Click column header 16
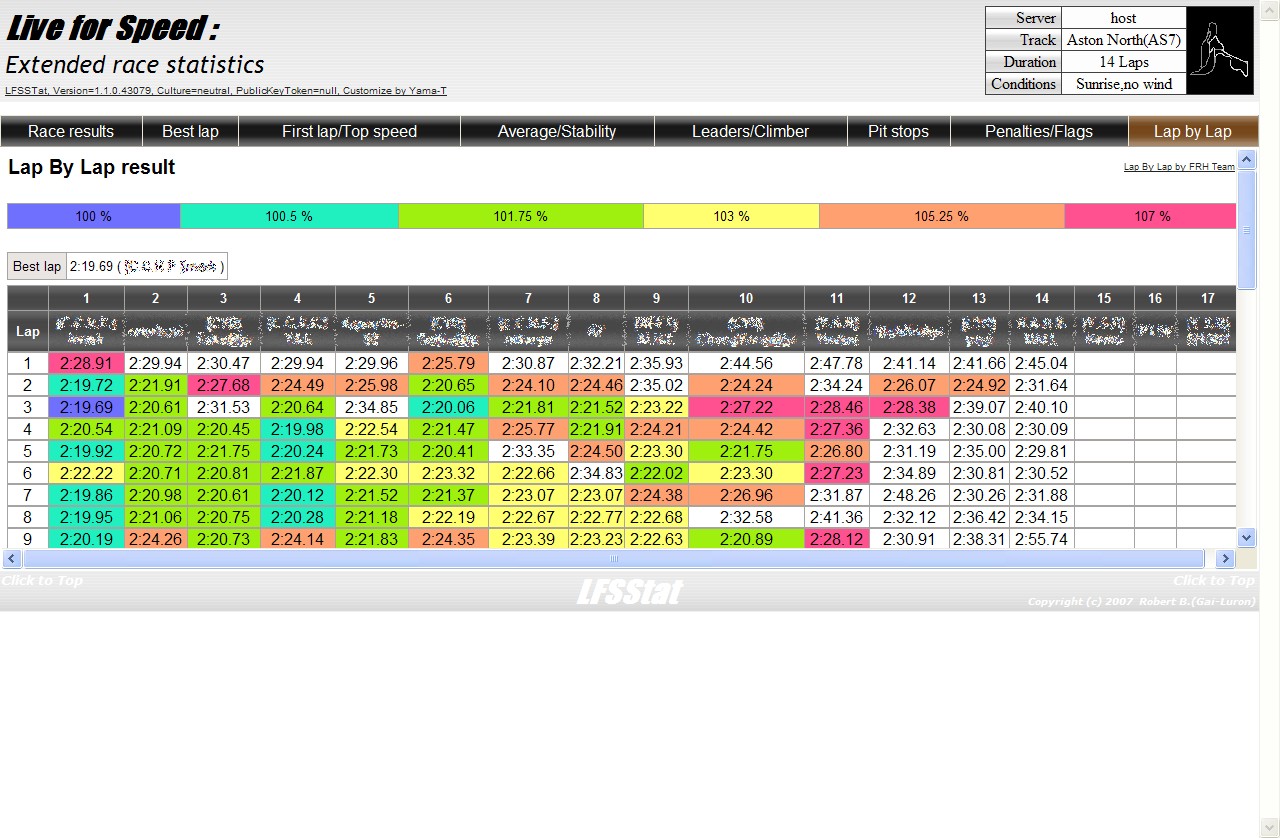The width and height of the screenshot is (1280, 838). point(1155,298)
